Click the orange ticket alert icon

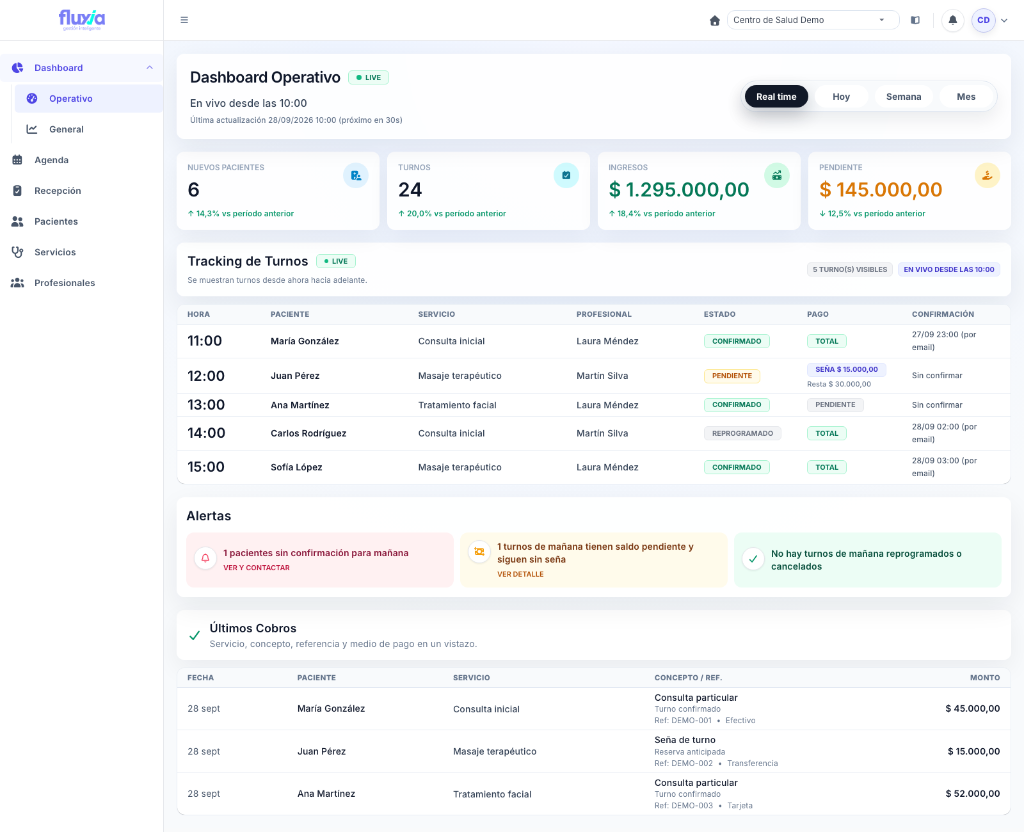[x=479, y=552]
